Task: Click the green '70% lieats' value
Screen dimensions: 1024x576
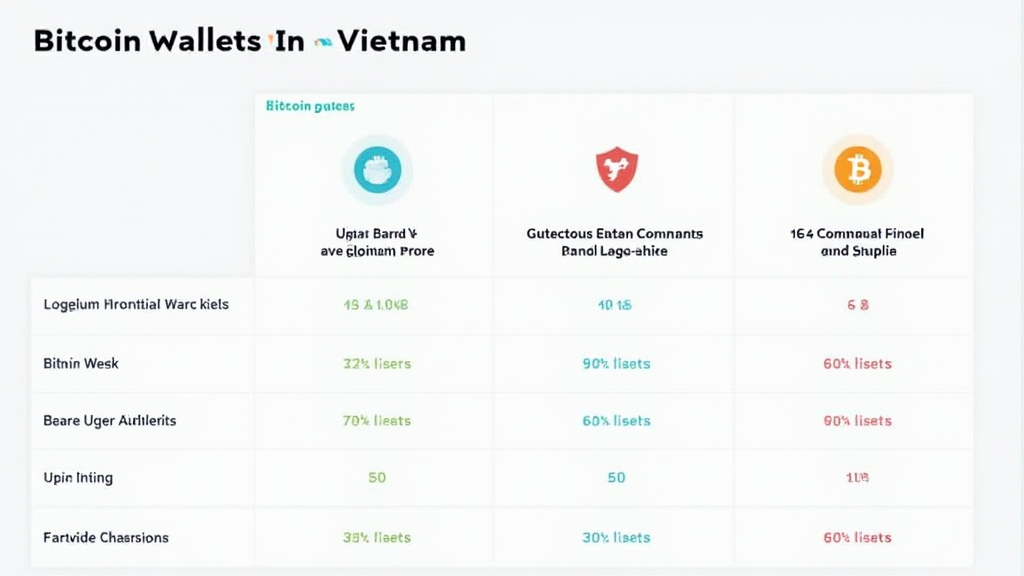Action: [376, 420]
